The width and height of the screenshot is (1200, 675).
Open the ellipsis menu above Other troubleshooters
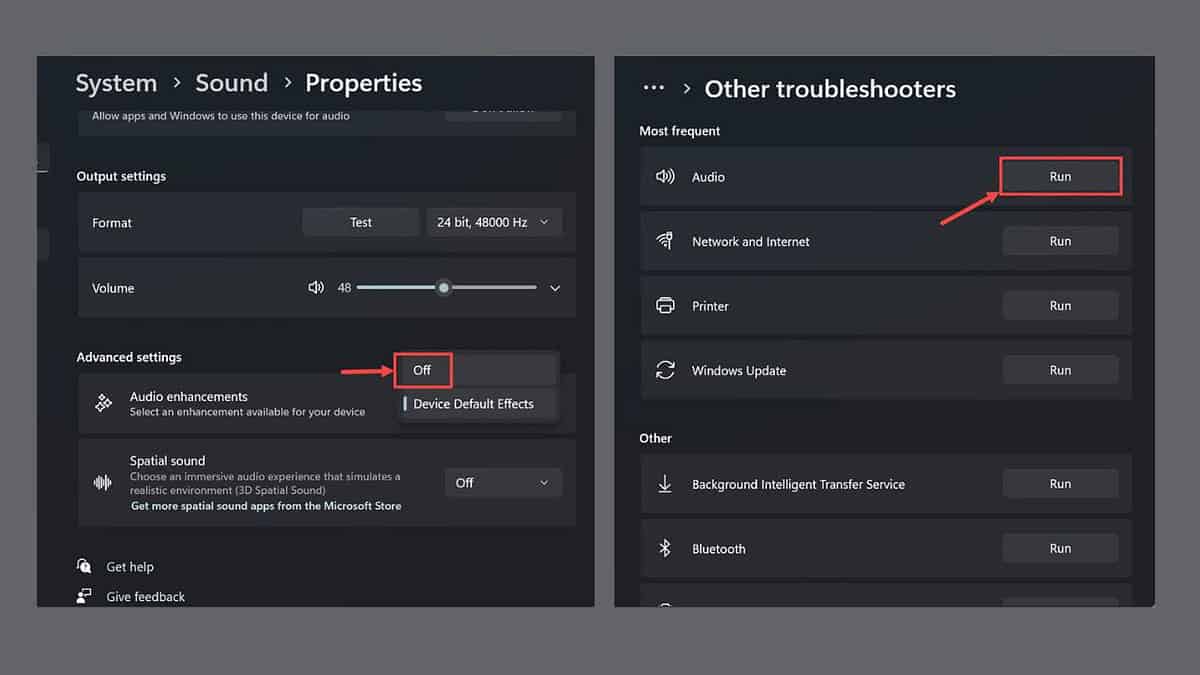coord(653,88)
